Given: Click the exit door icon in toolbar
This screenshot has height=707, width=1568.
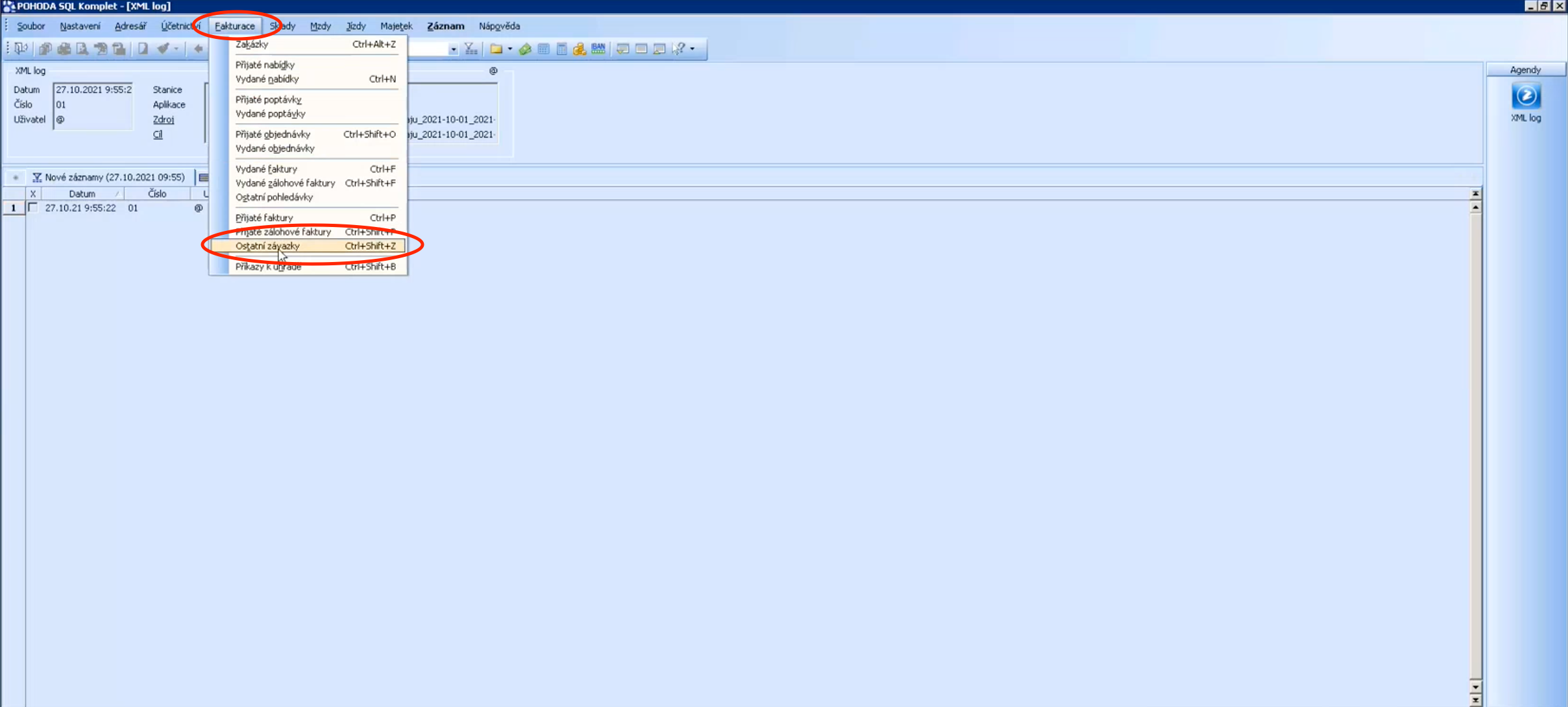Looking at the screenshot, I should click(21, 49).
